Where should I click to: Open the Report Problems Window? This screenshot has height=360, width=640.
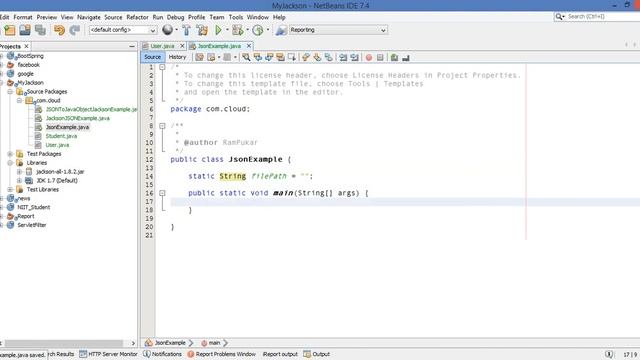[221, 354]
